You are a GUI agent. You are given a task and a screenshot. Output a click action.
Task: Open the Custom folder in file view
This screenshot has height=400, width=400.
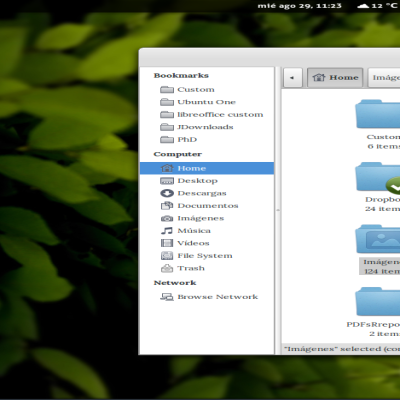coord(377,114)
